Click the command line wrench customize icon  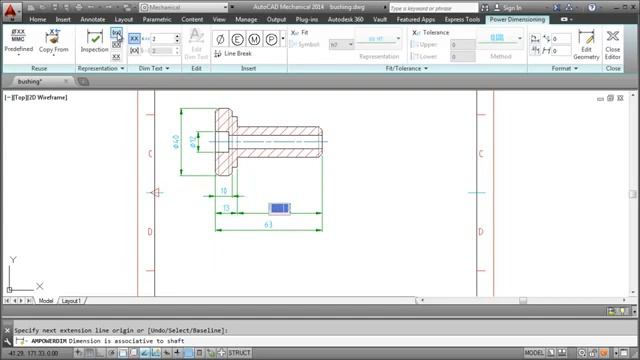7,341
